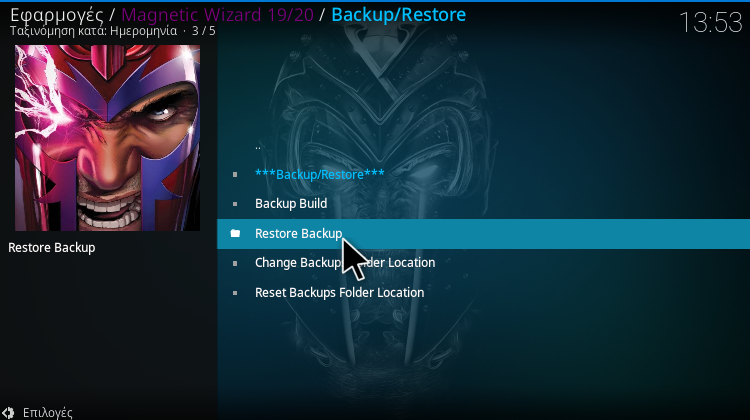Click the Restore Backup caption under artwork
750x420 pixels.
point(52,248)
